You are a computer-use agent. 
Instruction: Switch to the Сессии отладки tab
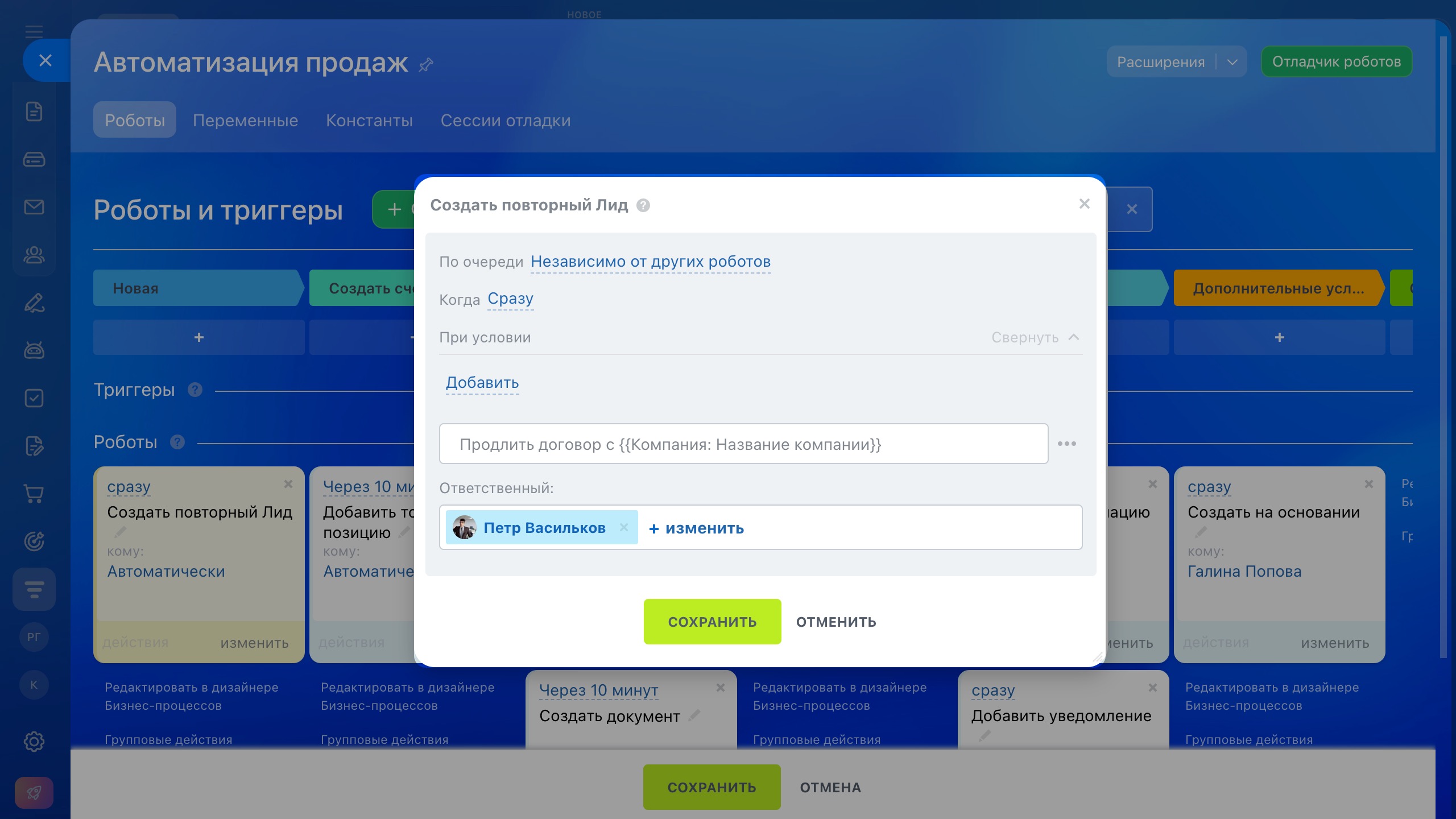tap(505, 121)
